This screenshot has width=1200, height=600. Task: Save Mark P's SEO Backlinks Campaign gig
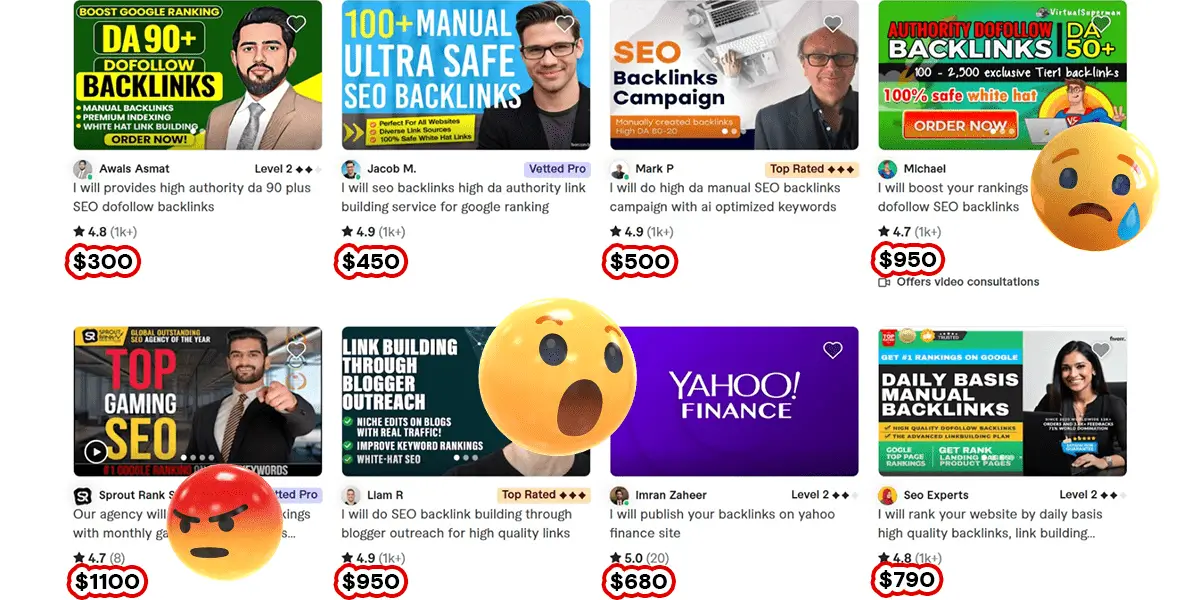click(x=833, y=24)
